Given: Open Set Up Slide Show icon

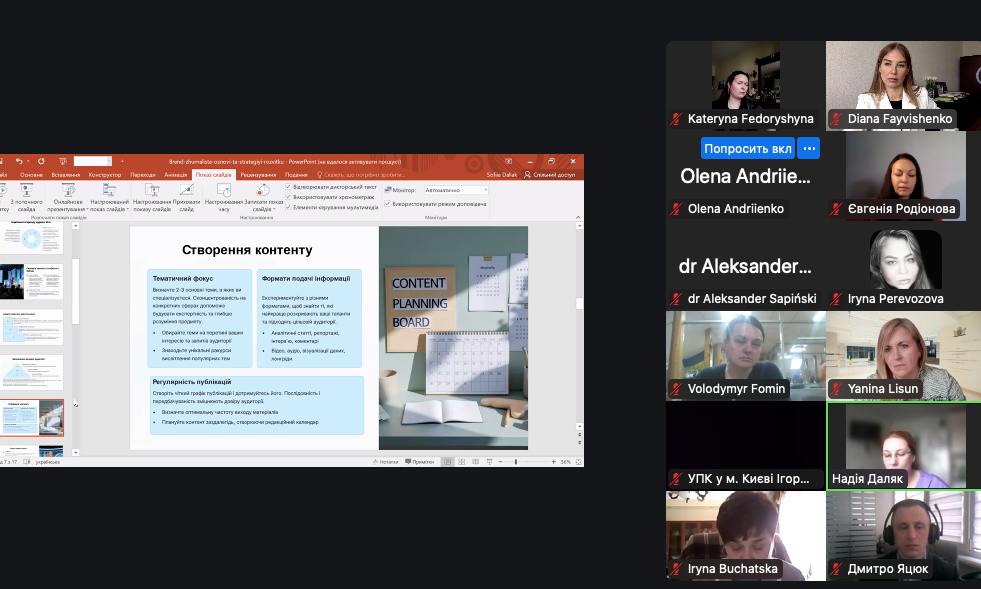Looking at the screenshot, I should (152, 190).
